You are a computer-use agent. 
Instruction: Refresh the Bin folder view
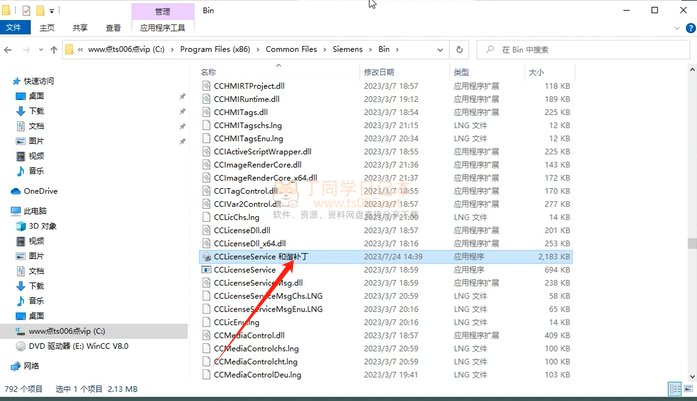[459, 50]
